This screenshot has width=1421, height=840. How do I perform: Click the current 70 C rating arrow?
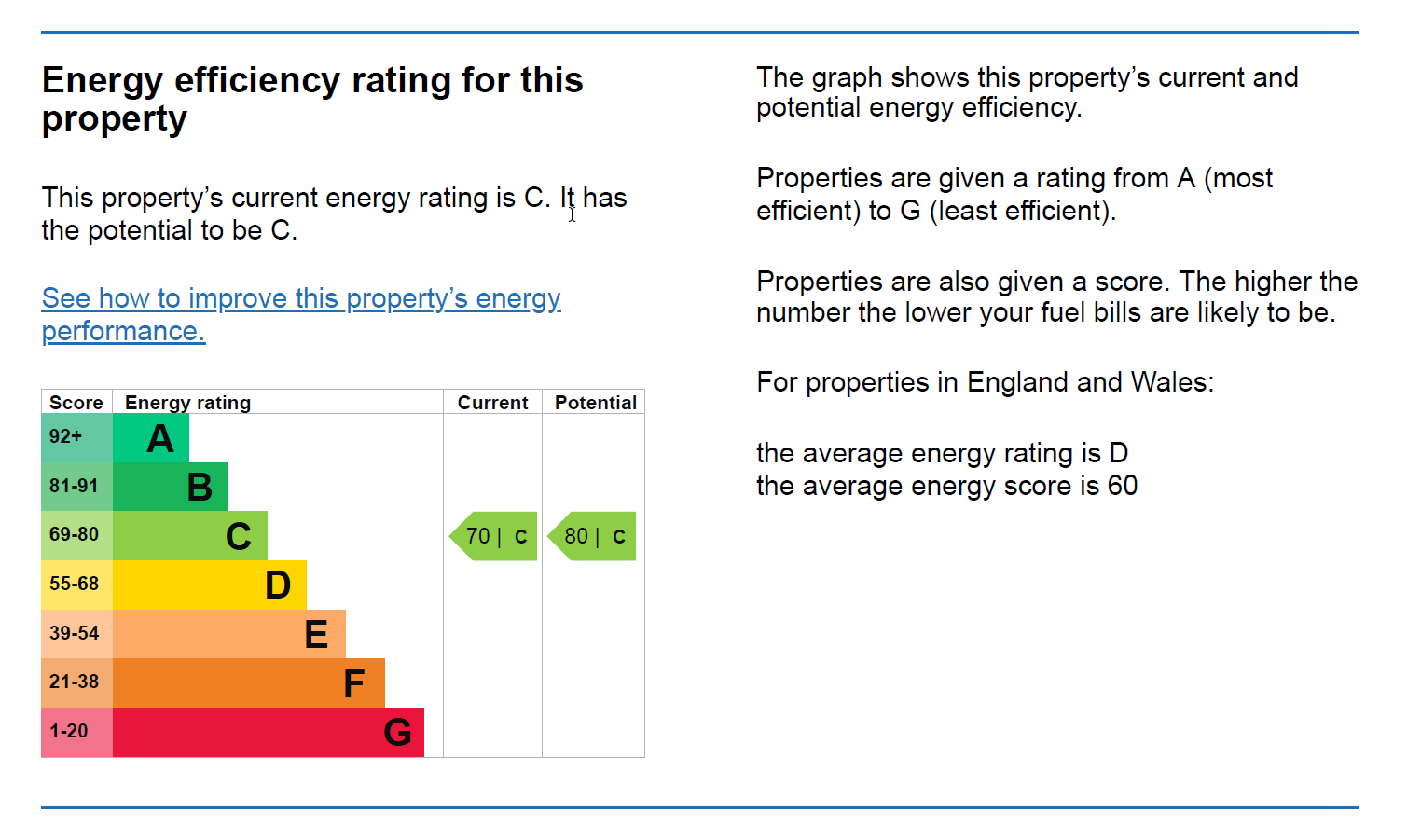pyautogui.click(x=493, y=536)
